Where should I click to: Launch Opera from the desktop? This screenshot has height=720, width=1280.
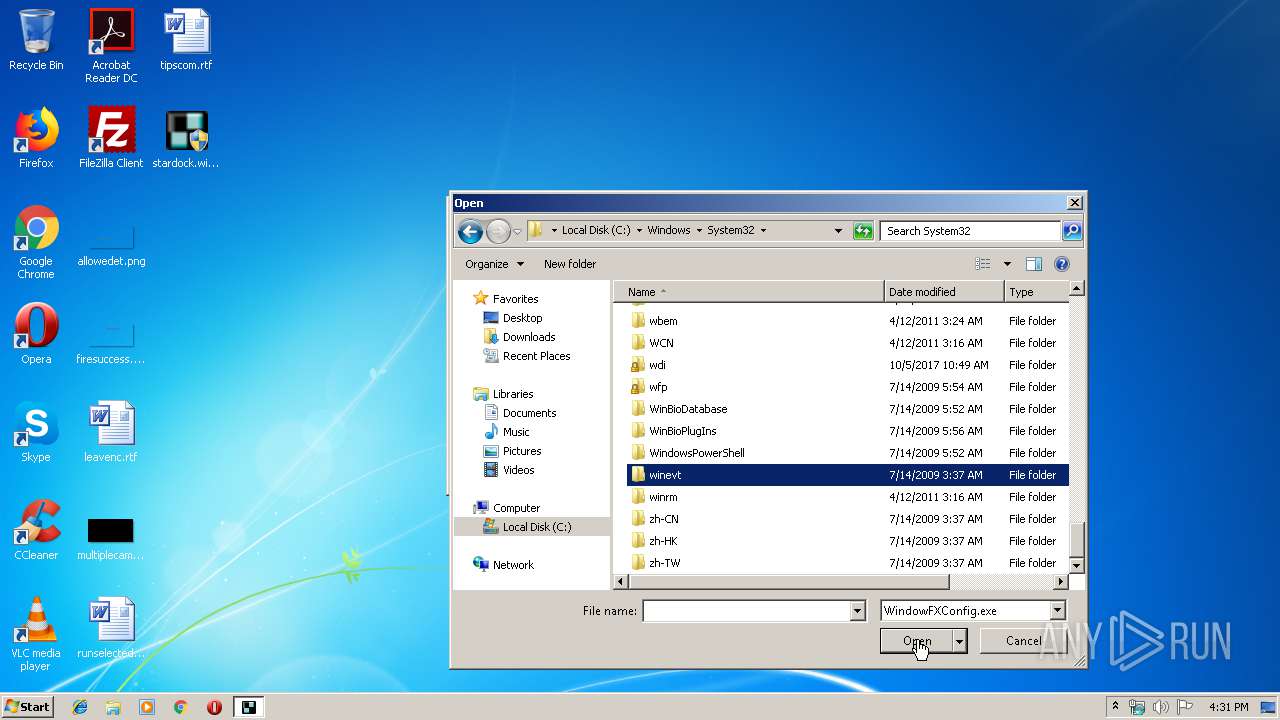tap(36, 334)
